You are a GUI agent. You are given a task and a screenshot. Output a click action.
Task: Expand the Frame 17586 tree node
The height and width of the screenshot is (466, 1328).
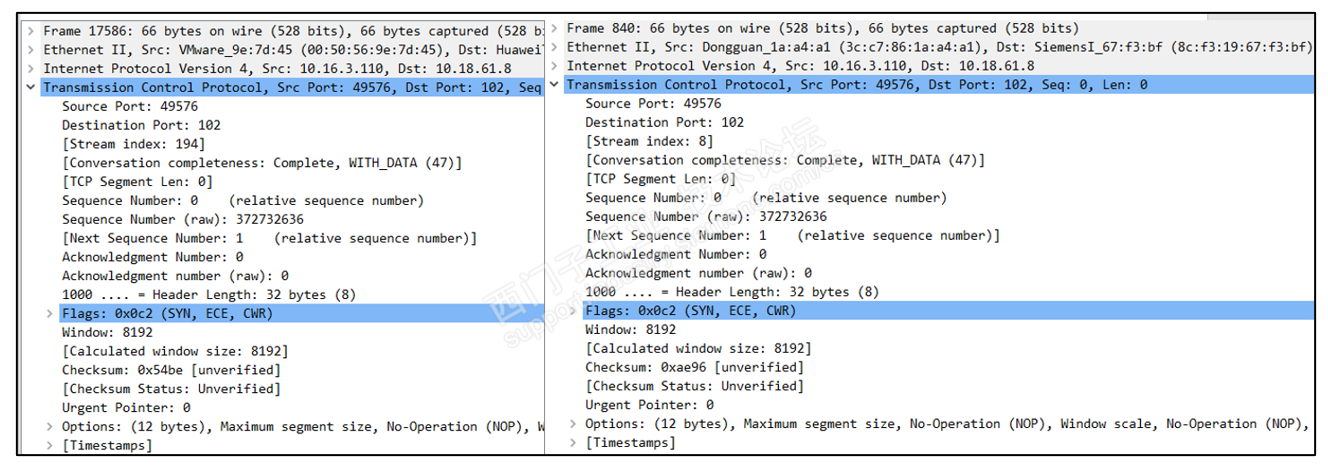(x=34, y=32)
